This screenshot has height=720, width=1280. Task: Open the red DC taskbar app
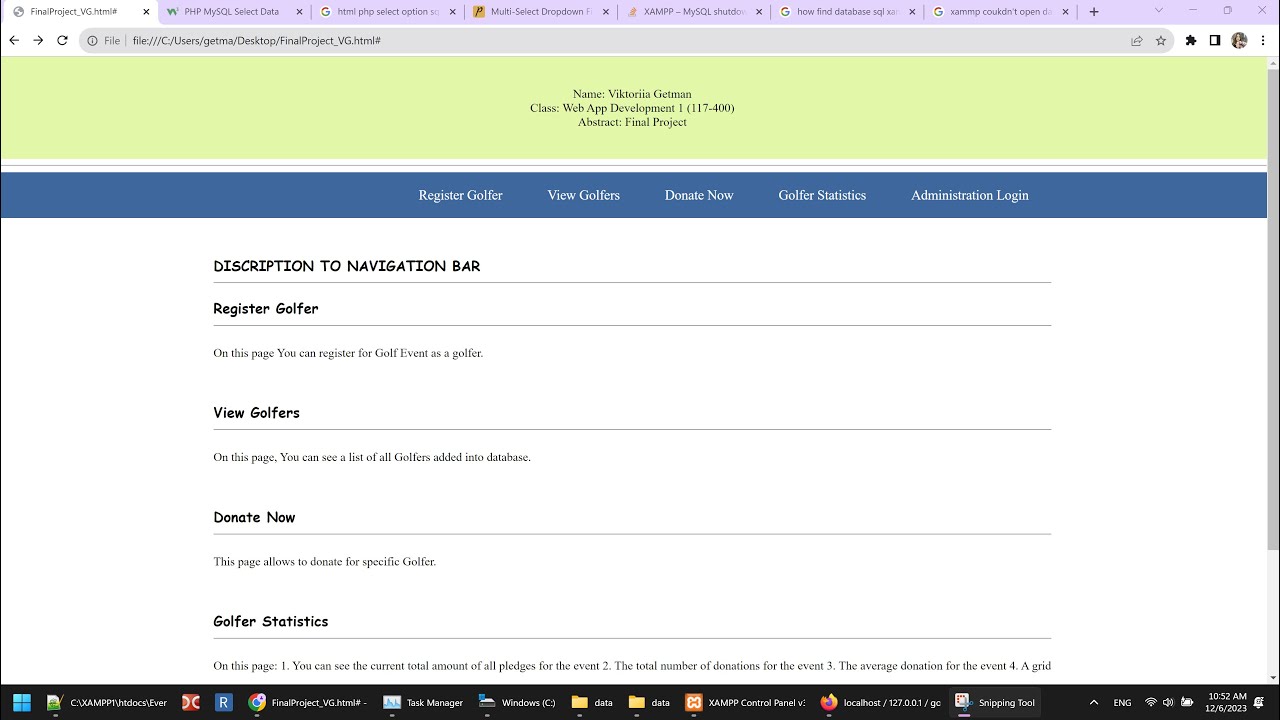tap(190, 702)
